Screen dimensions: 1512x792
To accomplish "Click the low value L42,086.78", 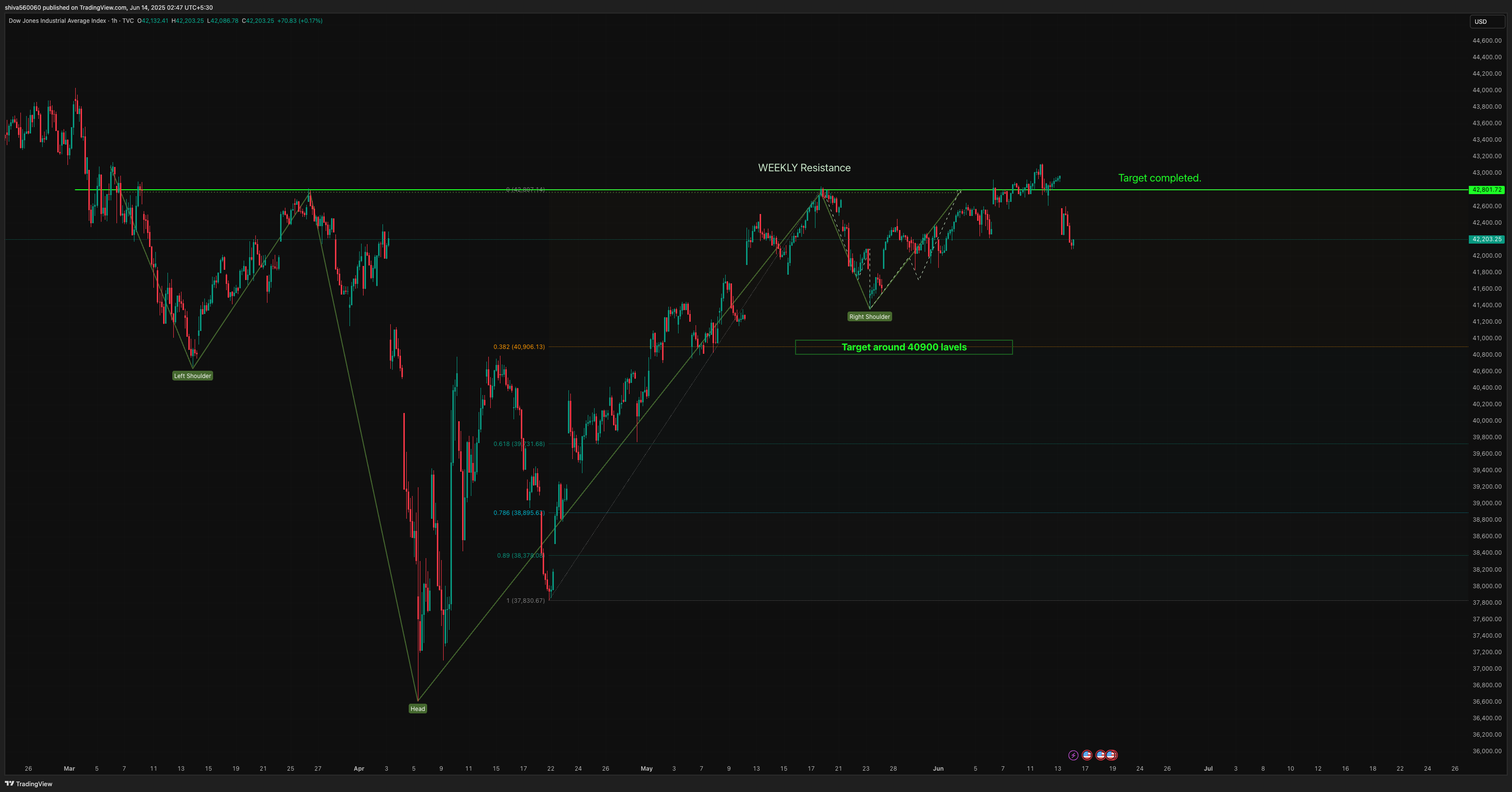I will (x=222, y=20).
